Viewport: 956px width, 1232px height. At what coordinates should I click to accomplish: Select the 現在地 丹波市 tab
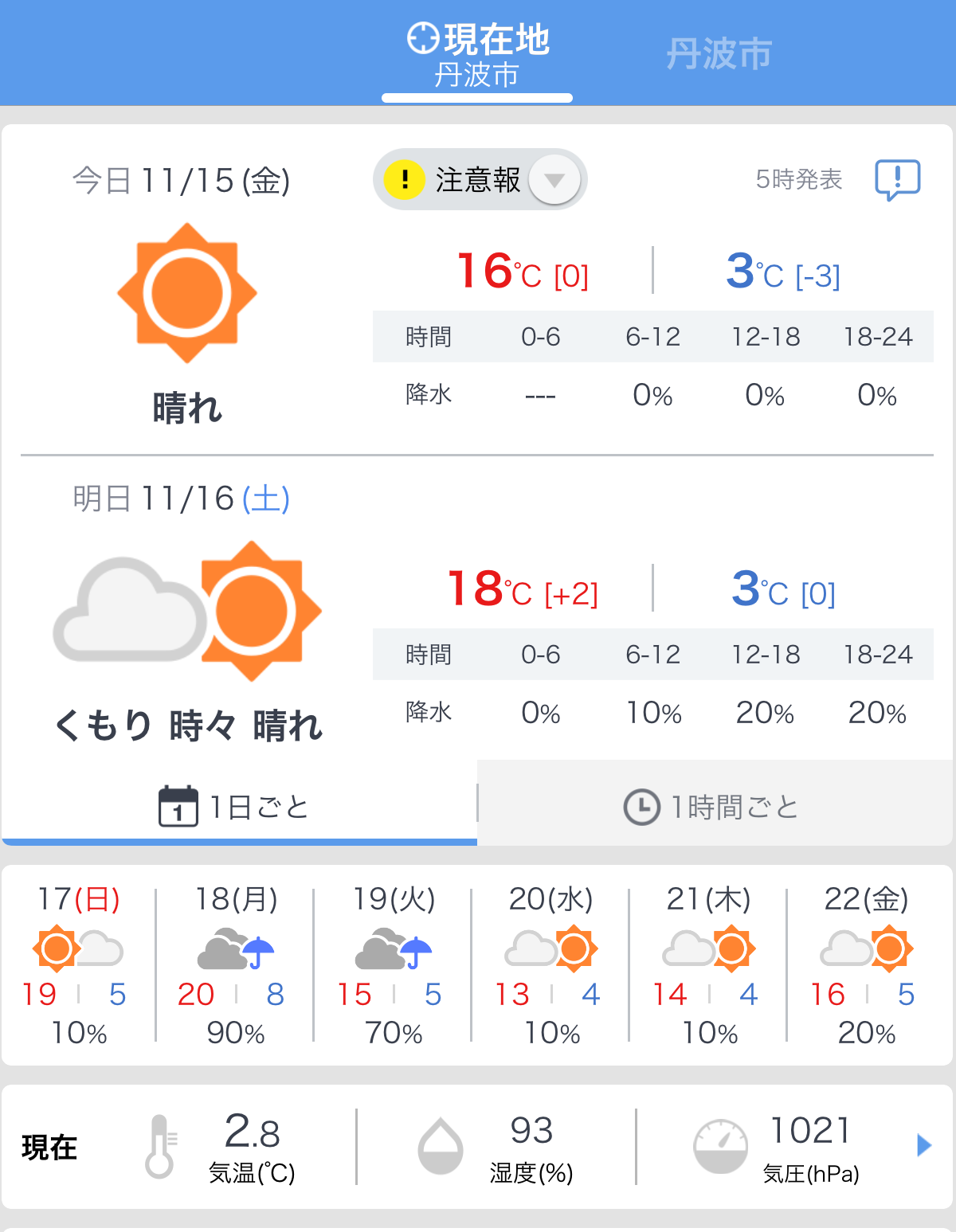pos(477,56)
